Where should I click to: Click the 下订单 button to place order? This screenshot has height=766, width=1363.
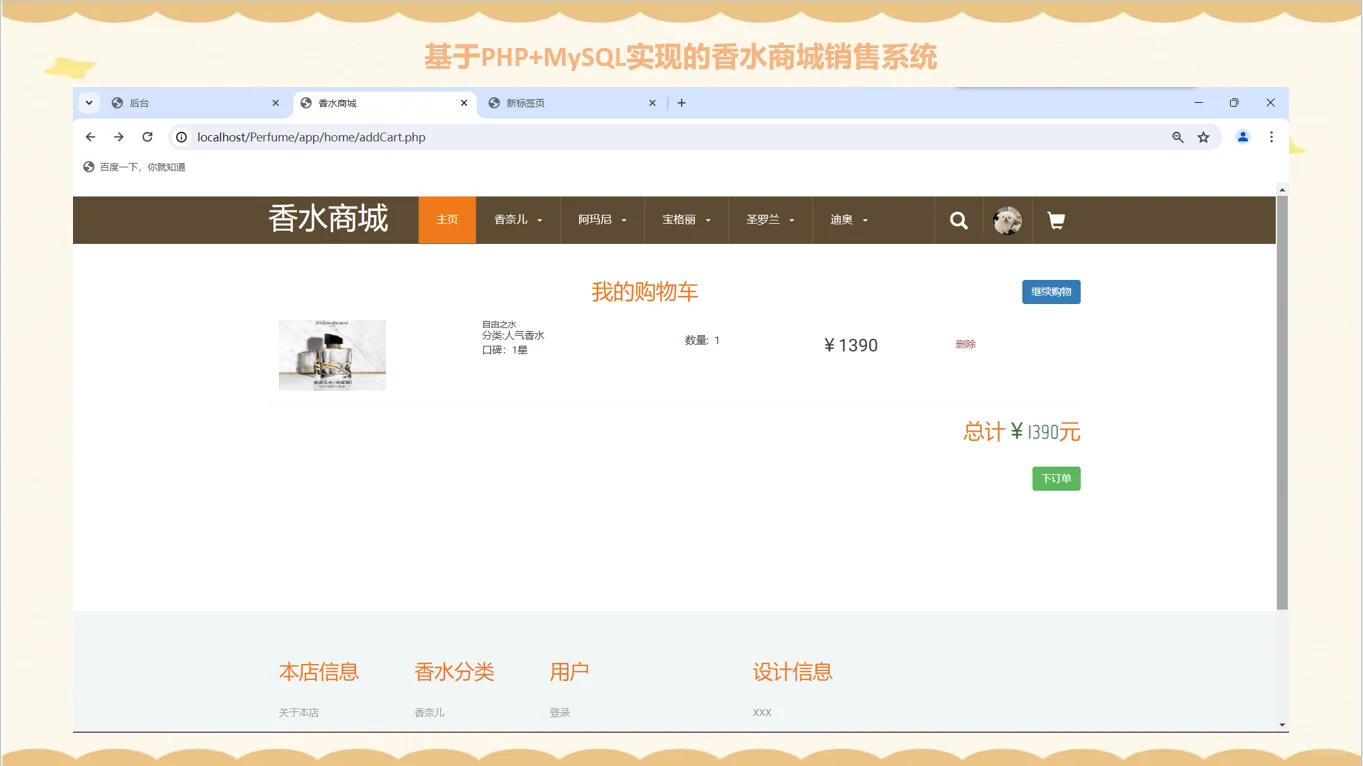click(1055, 478)
